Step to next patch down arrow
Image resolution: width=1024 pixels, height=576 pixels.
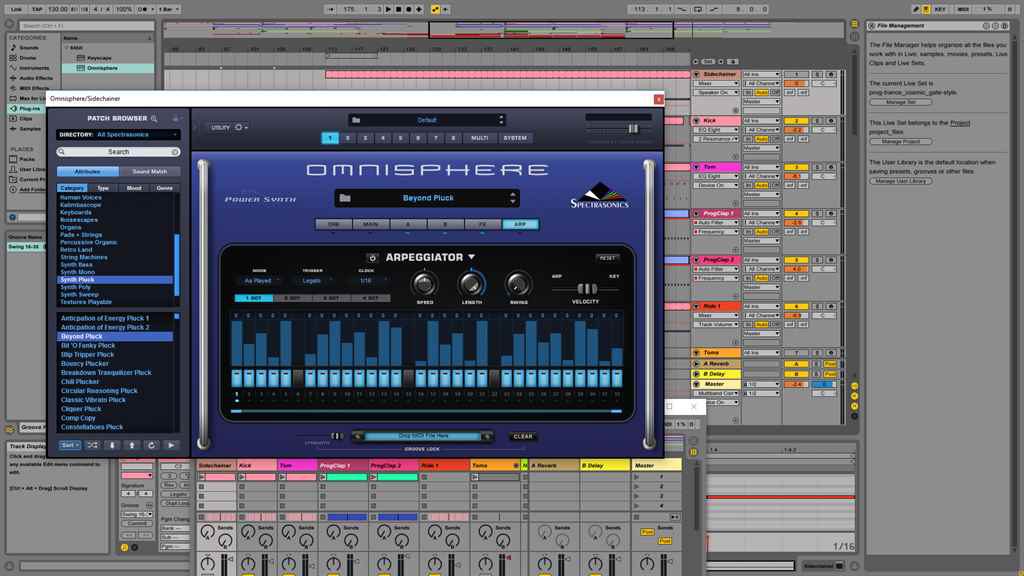coord(112,445)
